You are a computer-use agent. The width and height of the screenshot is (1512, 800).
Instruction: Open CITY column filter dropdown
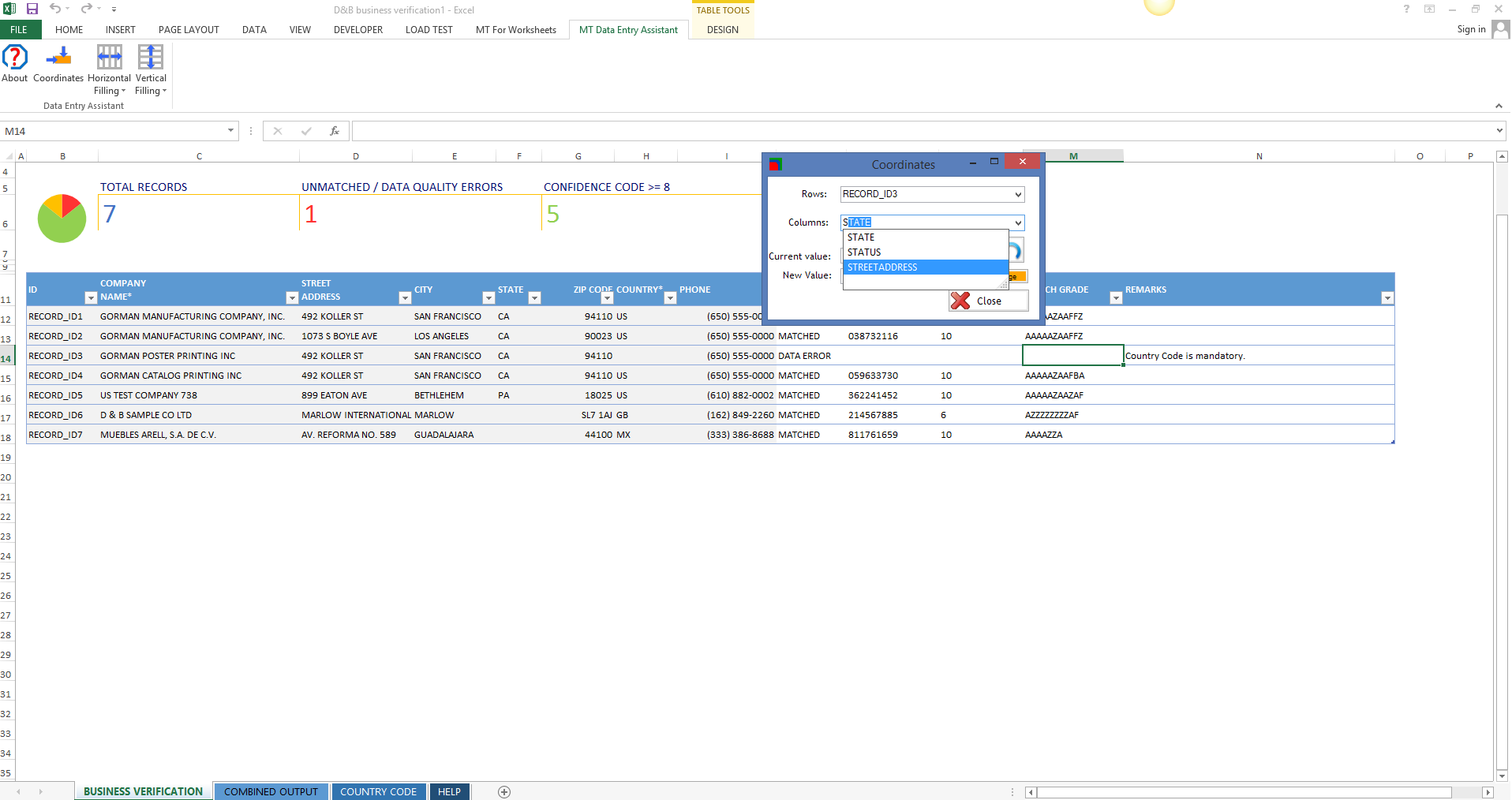click(488, 298)
